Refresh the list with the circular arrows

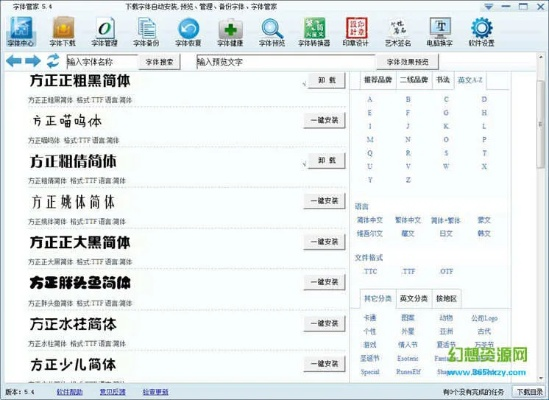tap(53, 61)
